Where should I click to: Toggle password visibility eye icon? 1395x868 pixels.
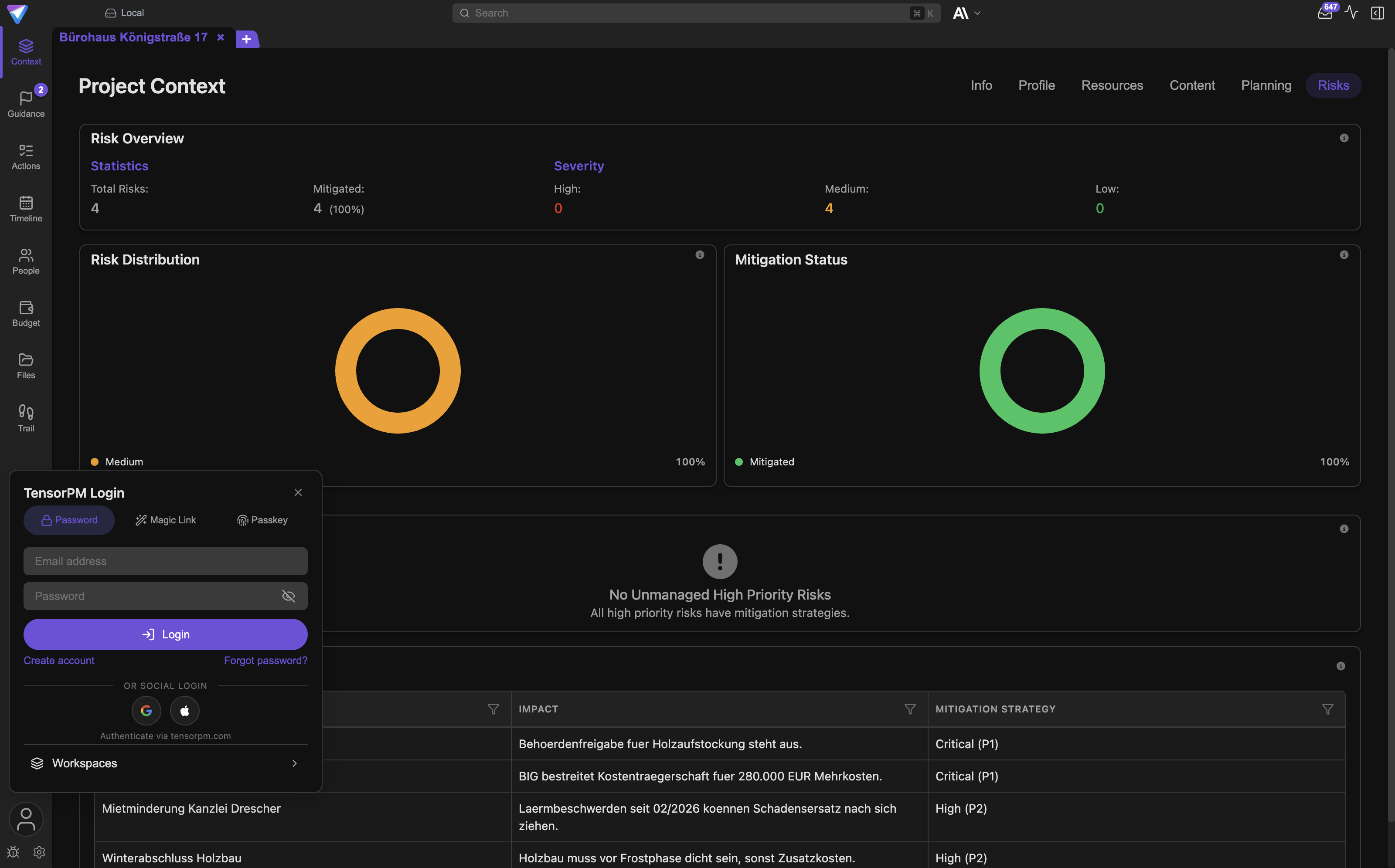click(x=288, y=596)
